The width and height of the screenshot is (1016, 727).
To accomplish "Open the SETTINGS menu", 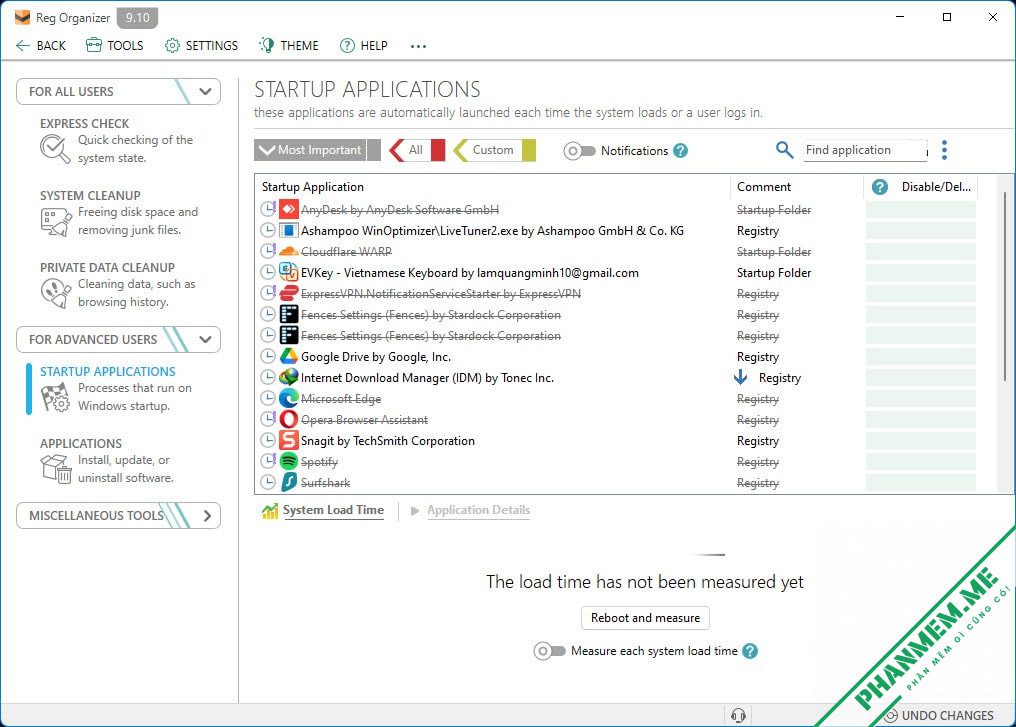I will [x=202, y=45].
